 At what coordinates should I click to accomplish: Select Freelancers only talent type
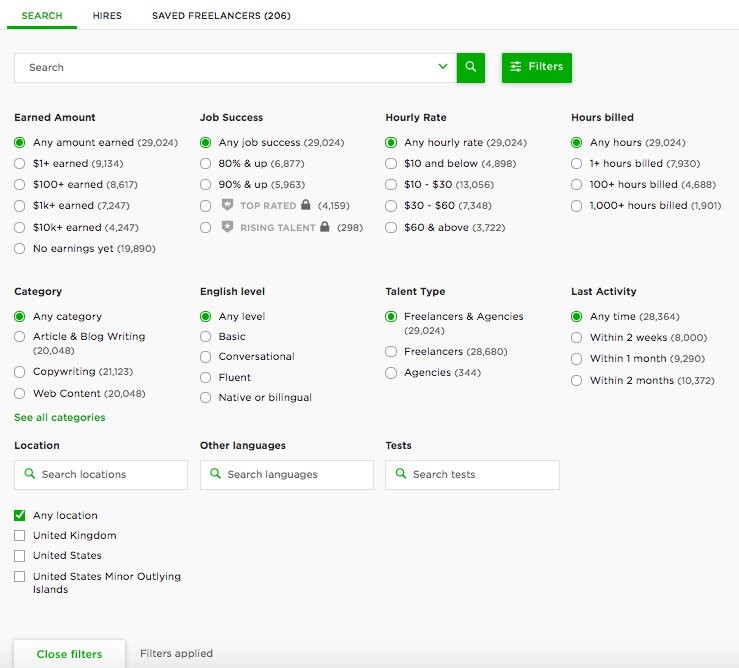pyautogui.click(x=391, y=352)
